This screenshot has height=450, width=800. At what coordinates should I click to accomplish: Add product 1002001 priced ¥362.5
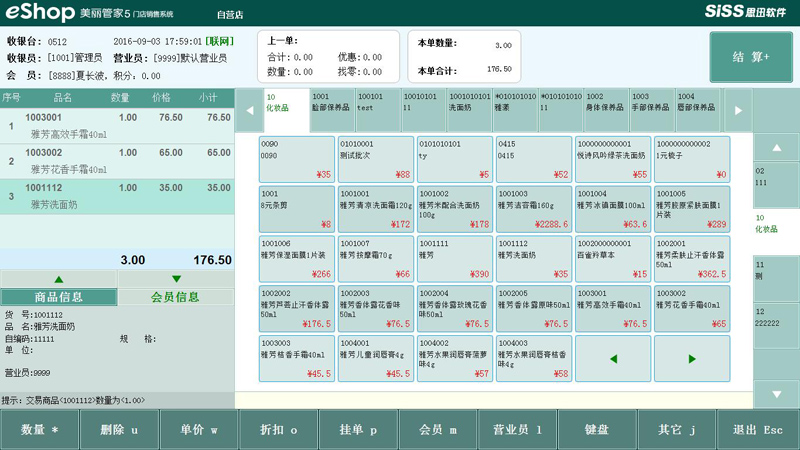coord(692,259)
